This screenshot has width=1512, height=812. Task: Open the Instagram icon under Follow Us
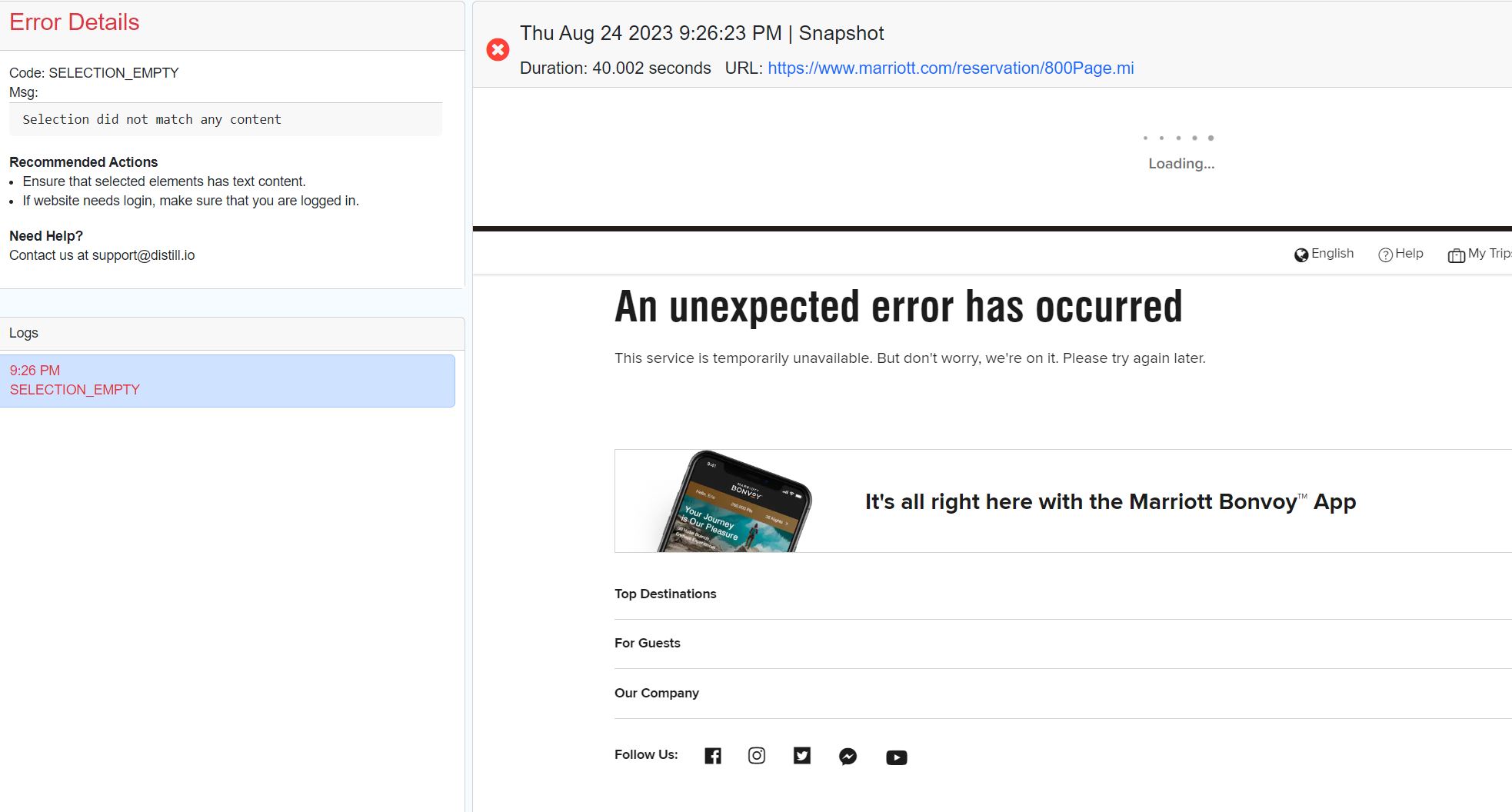pos(757,756)
